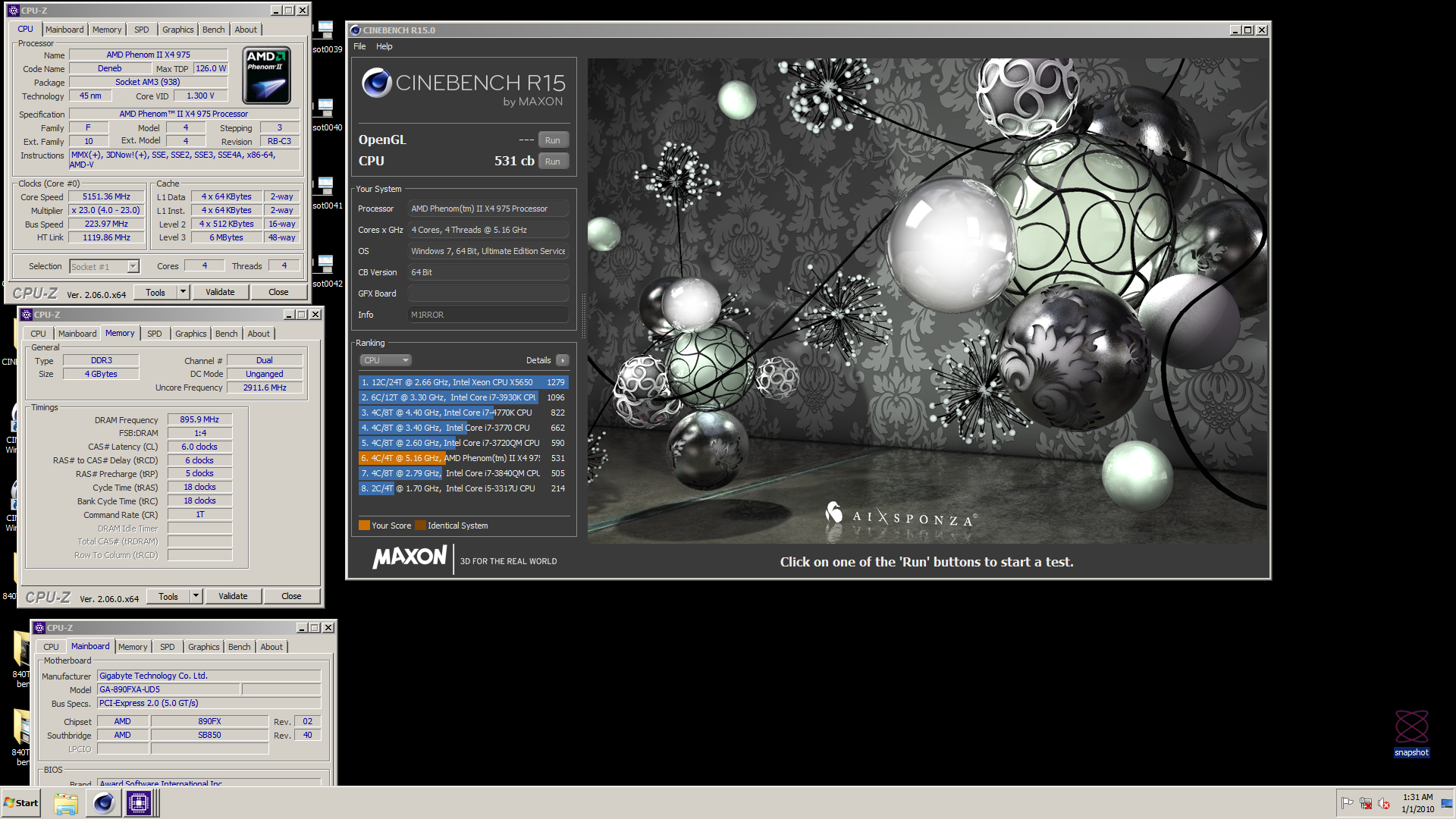Screen dimensions: 1456x819
Task: Click the MAXON logo in Cinebench
Action: tap(409, 557)
